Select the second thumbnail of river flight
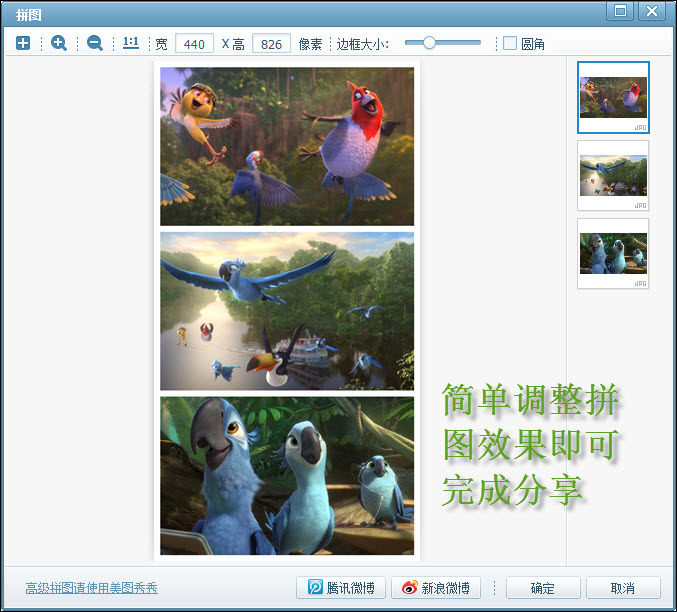 click(x=613, y=175)
